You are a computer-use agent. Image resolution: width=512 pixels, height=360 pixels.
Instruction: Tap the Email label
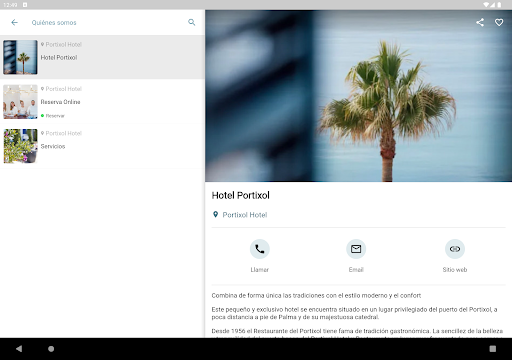[356, 270]
